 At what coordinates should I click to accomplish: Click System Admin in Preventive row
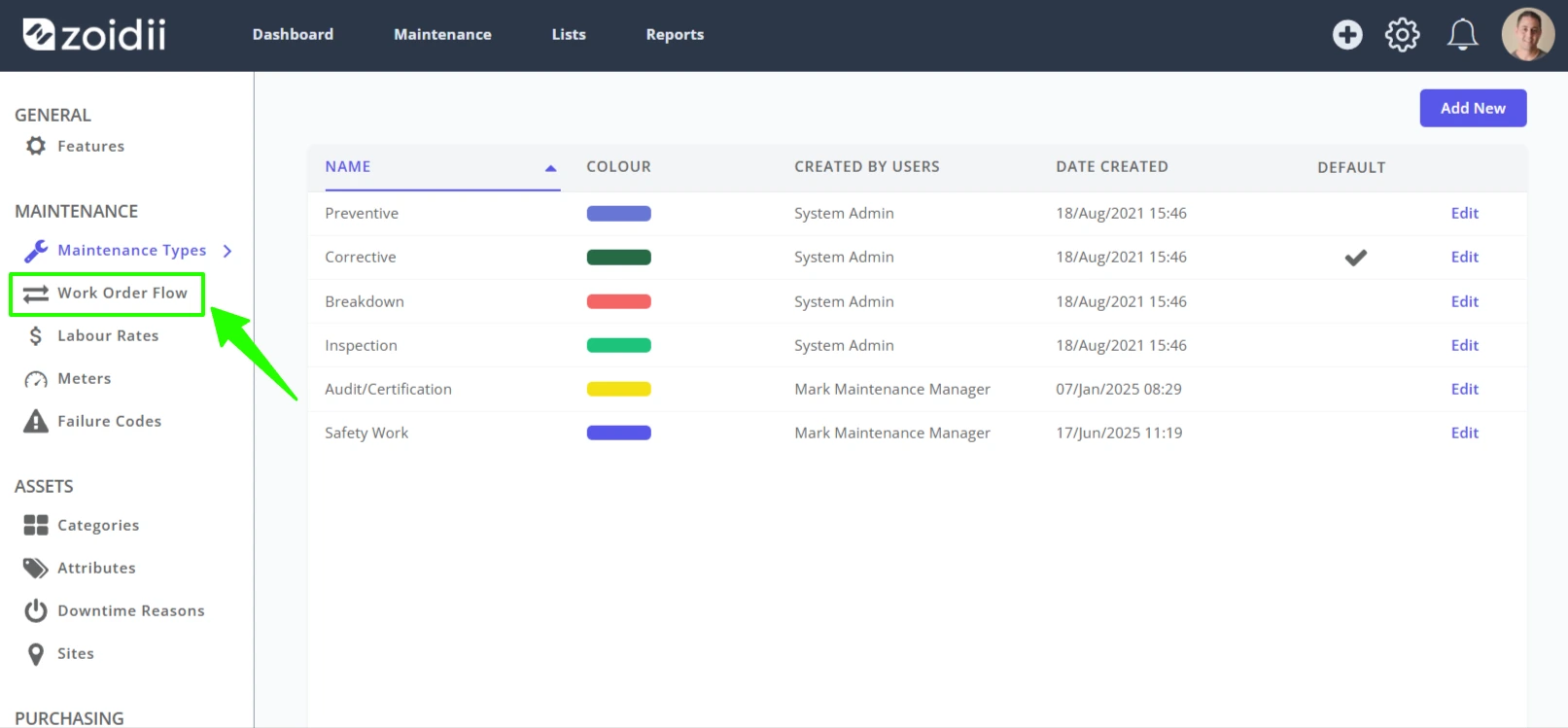(844, 214)
